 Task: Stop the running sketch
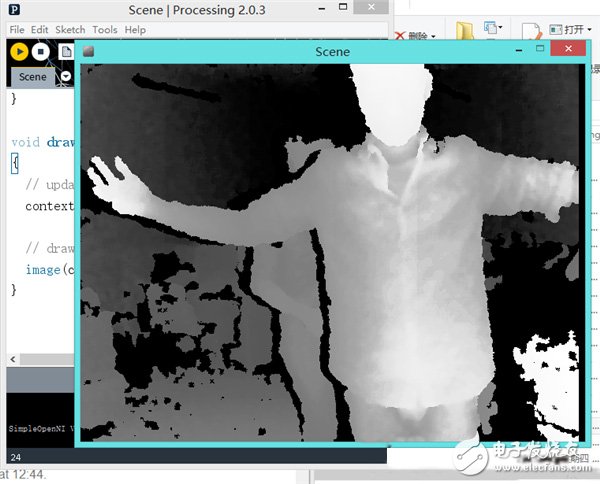point(41,51)
